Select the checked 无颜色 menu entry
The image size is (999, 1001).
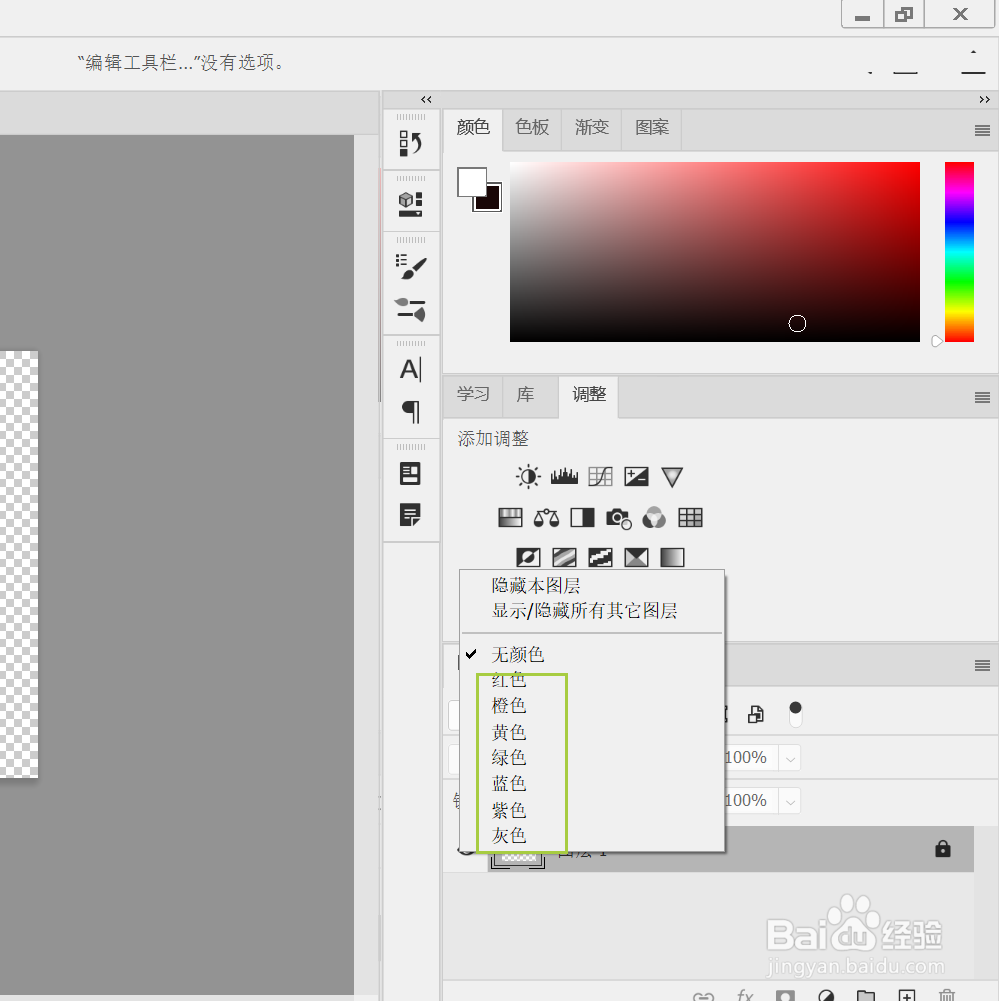click(x=592, y=654)
